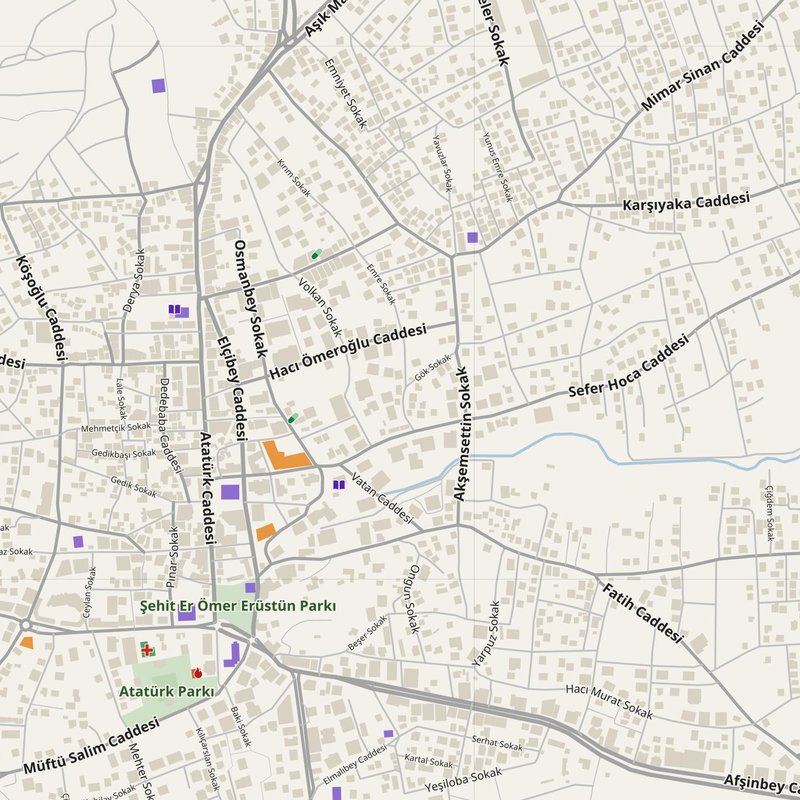Select the purple building between Atatürk and Elçibey Caddesi
Screen dimensions: 800x800
click(x=230, y=492)
